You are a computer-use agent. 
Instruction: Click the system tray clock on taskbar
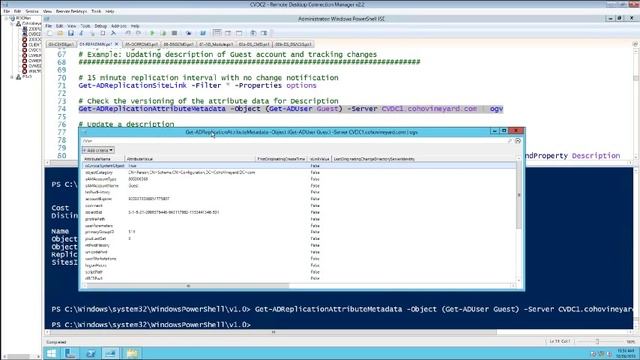pyautogui.click(x=626, y=353)
